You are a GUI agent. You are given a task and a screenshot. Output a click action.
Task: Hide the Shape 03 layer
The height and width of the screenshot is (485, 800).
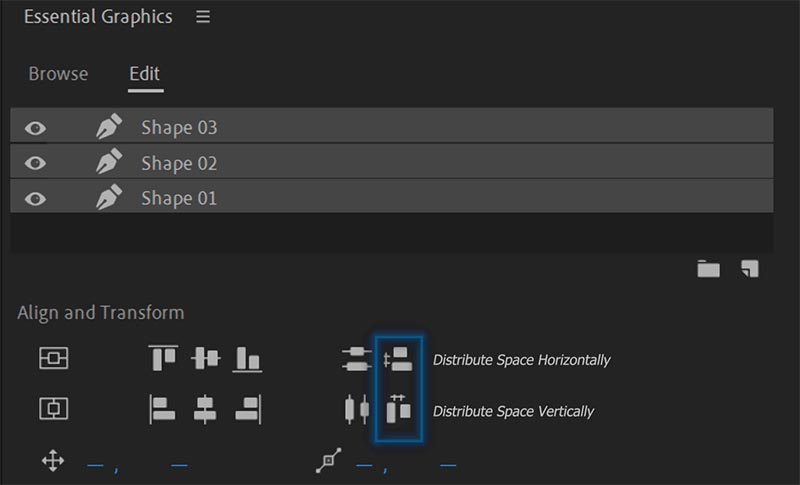[35, 128]
